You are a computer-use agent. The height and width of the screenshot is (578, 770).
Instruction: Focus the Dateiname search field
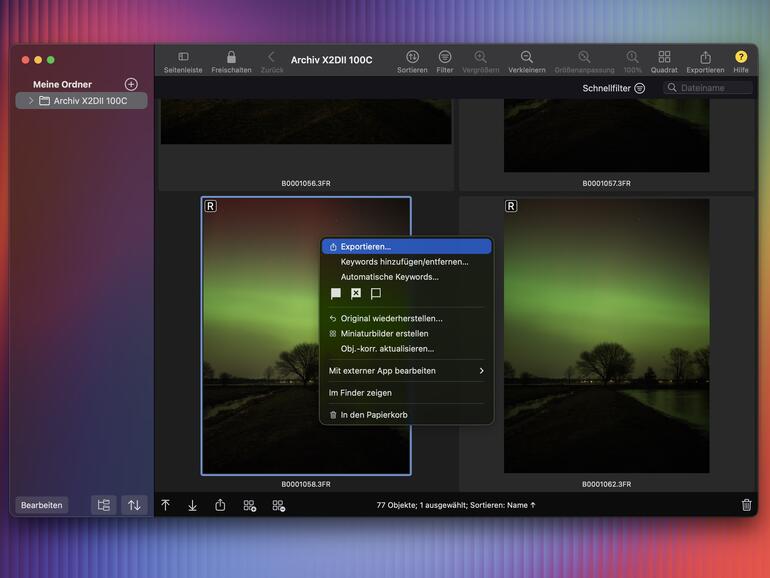708,88
